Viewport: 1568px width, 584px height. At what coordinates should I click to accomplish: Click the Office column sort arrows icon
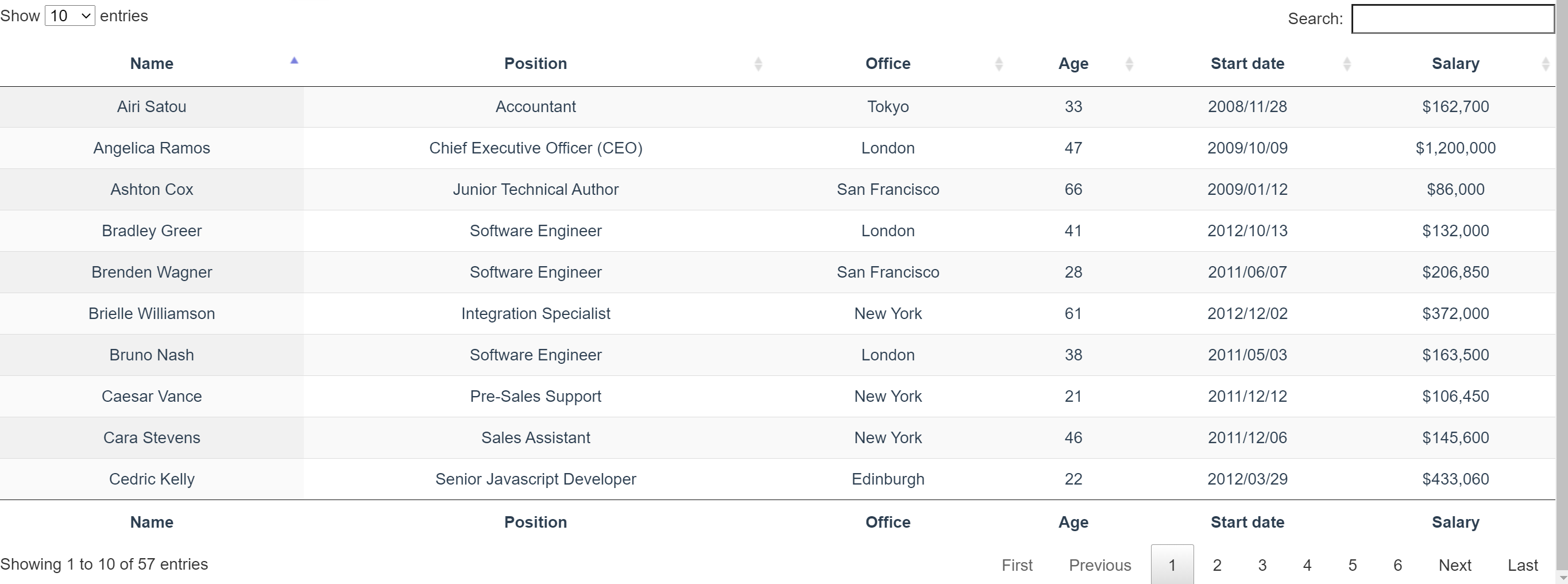pos(998,64)
